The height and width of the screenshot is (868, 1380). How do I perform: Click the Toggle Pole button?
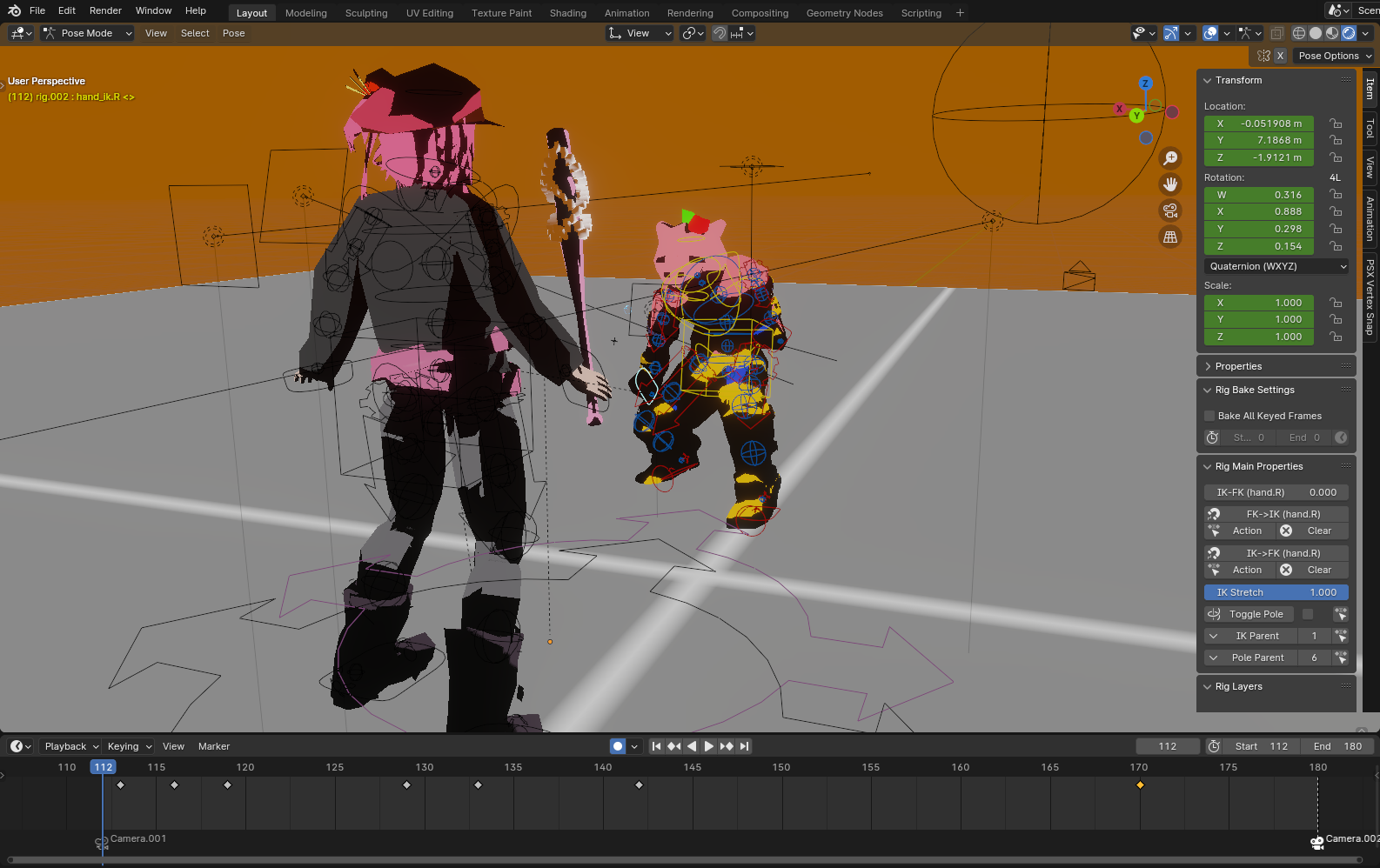click(x=1249, y=614)
